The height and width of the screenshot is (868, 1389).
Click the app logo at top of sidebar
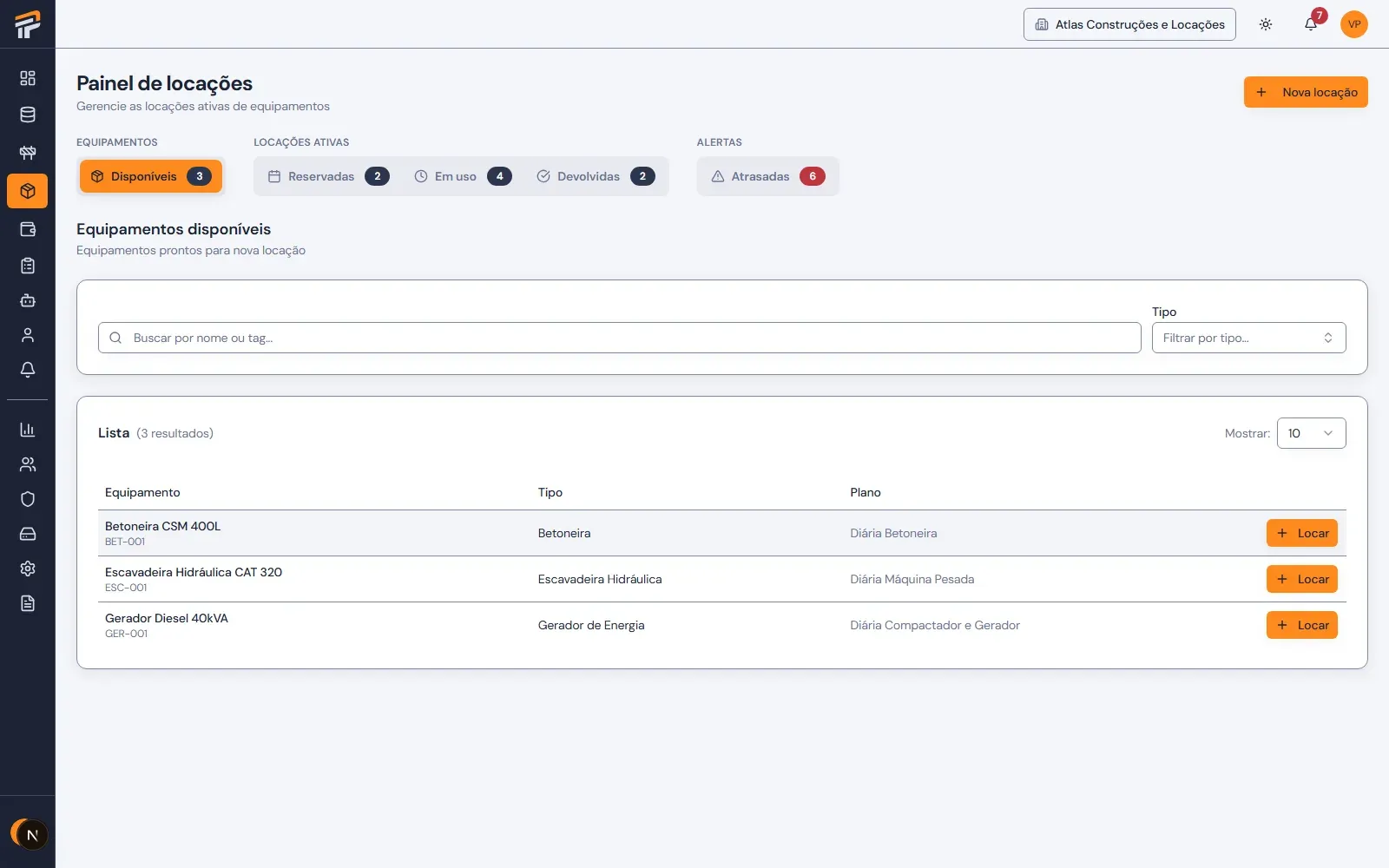point(28,24)
